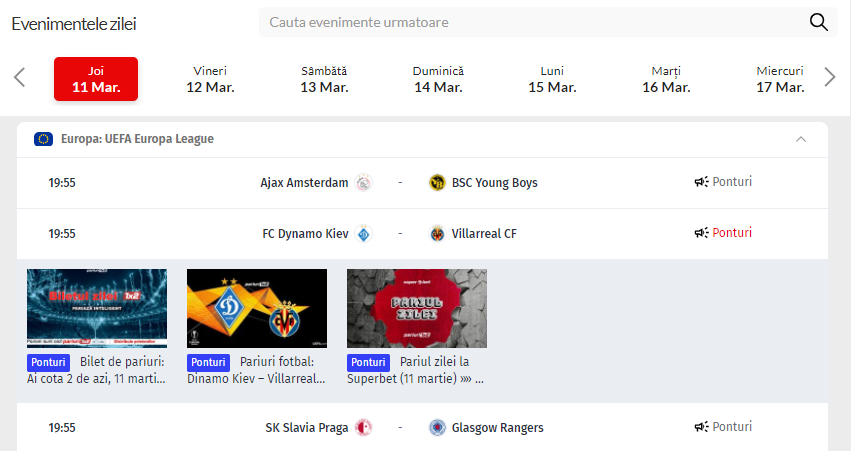Click the SK Slavia Praga logo
The width and height of the screenshot is (851, 459).
(364, 428)
